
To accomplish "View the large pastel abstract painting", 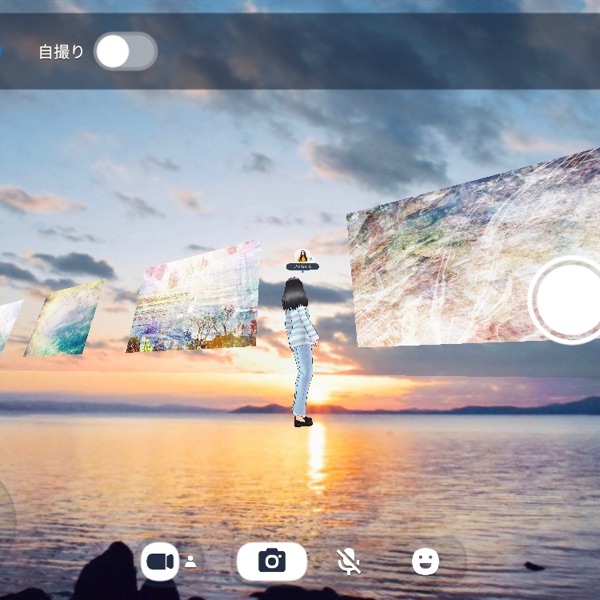I will pos(474,249).
